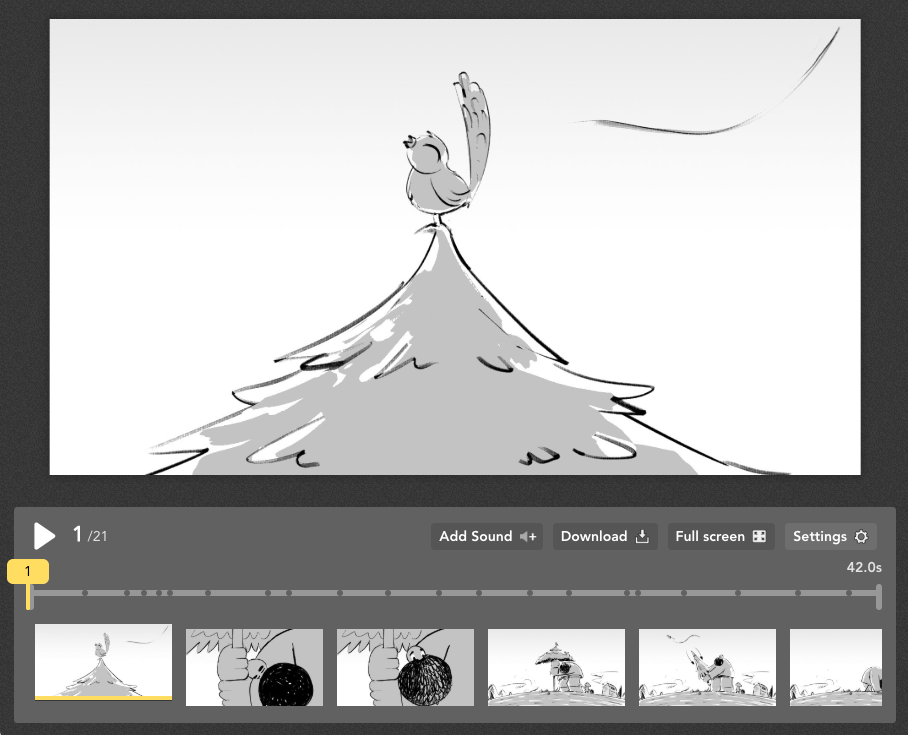
Task: Click Download to export the animatic
Action: click(x=605, y=536)
